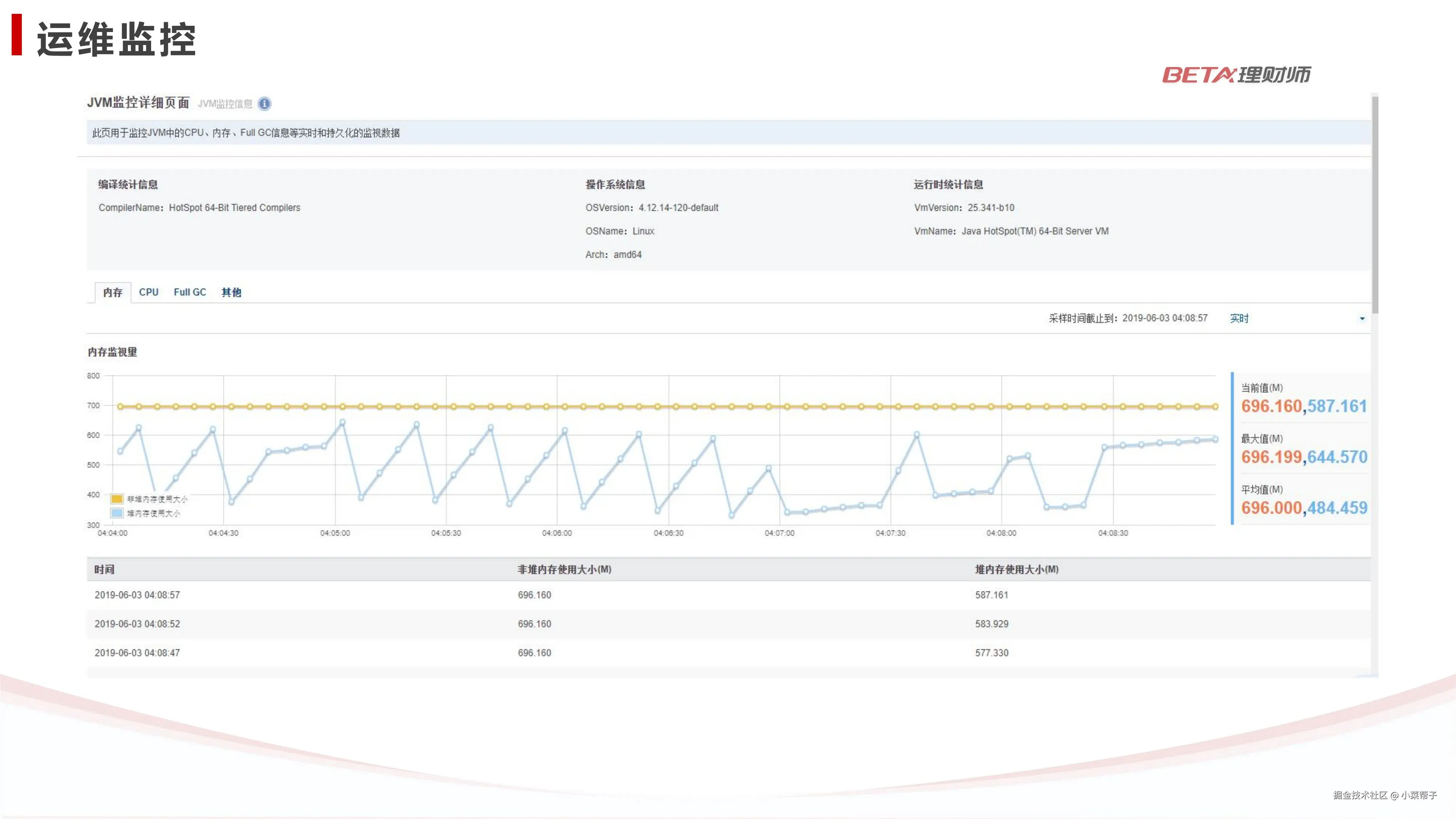Select the 2019-06-03 04:08:52 table row
Screen dimensions: 1456x819
tap(137, 624)
